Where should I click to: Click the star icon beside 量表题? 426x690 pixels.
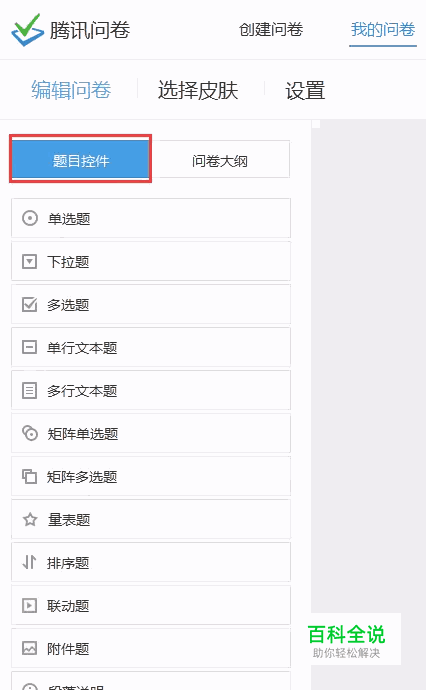click(x=29, y=520)
